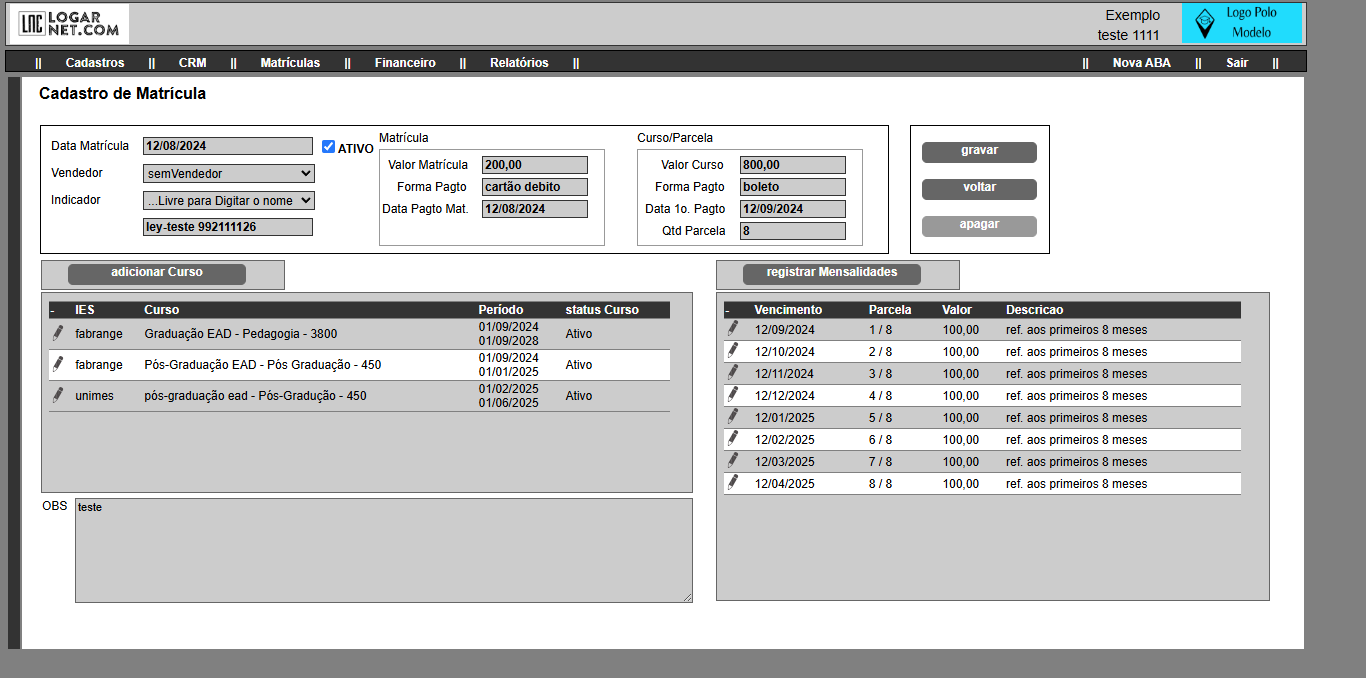Edit installment 2 / 8 pencil icon

pos(733,350)
